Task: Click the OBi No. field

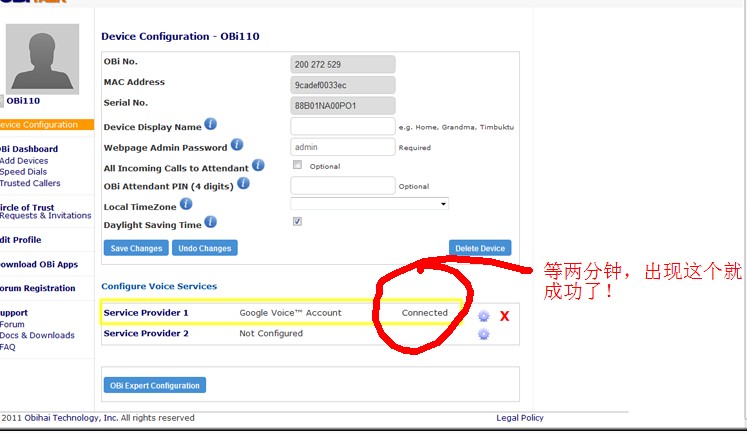Action: (343, 64)
